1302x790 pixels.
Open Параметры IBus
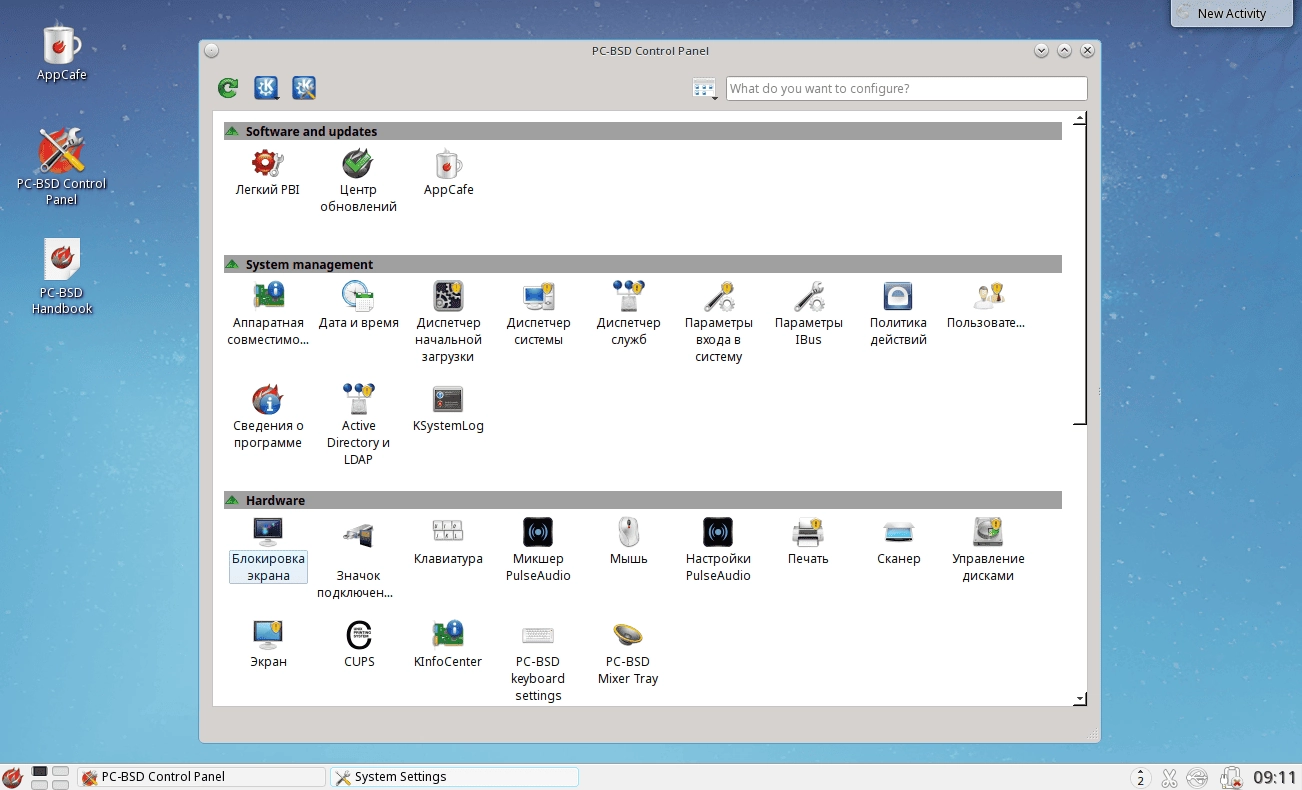click(808, 314)
